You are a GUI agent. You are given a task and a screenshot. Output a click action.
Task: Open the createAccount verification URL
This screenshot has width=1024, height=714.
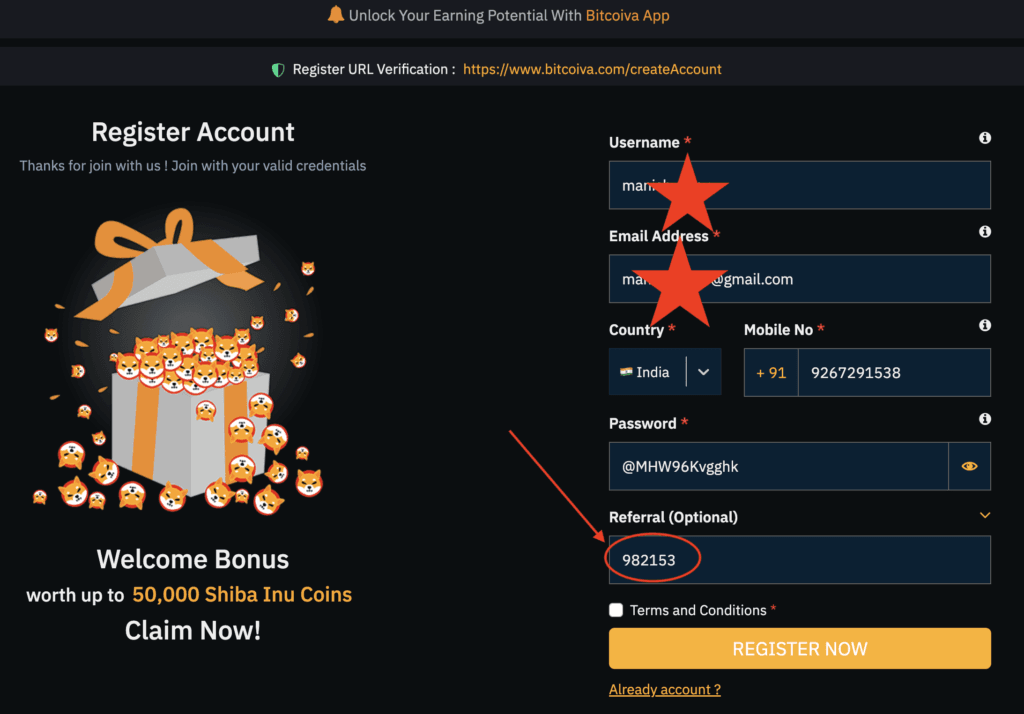click(x=592, y=70)
